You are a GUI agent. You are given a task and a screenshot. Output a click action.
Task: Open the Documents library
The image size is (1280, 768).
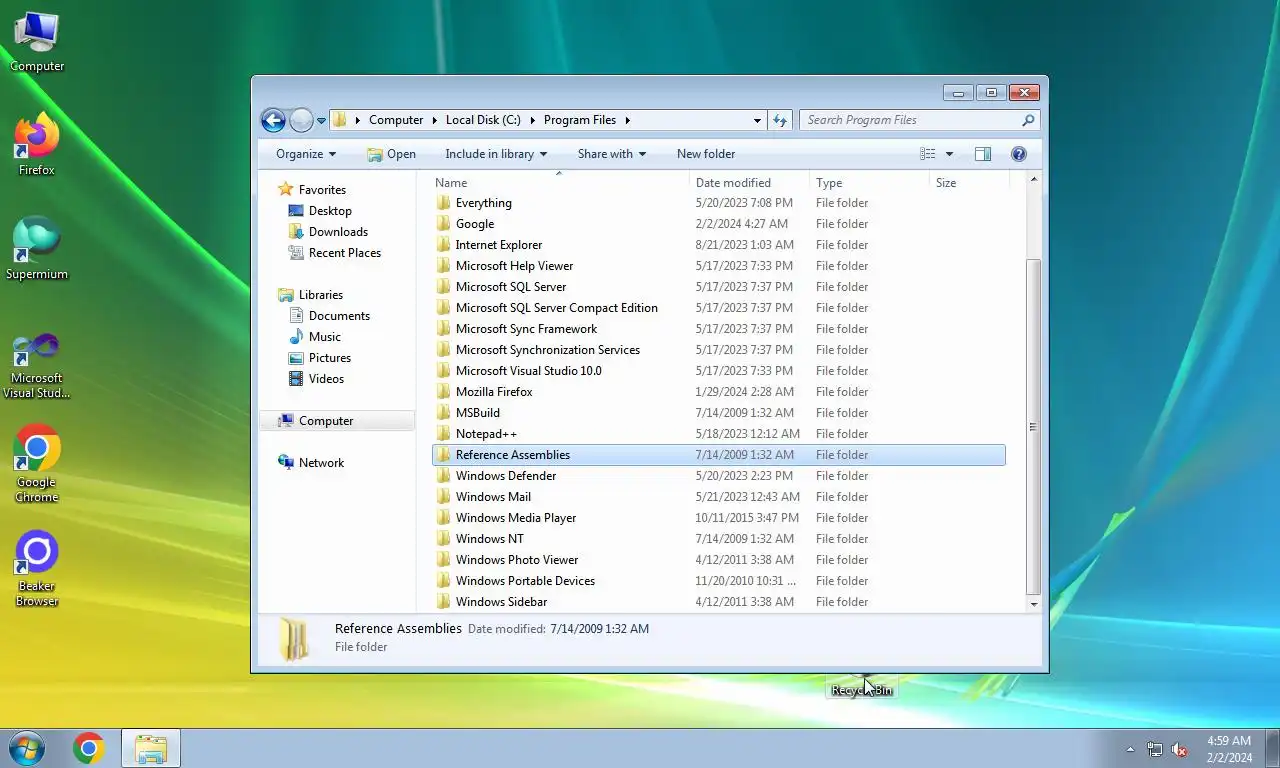point(339,316)
